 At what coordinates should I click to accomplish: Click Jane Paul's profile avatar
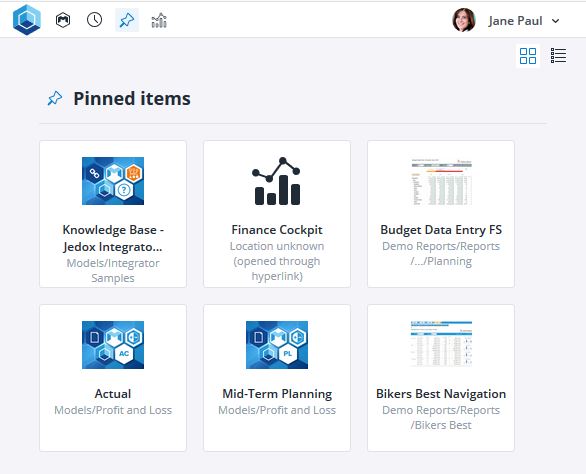(x=464, y=20)
